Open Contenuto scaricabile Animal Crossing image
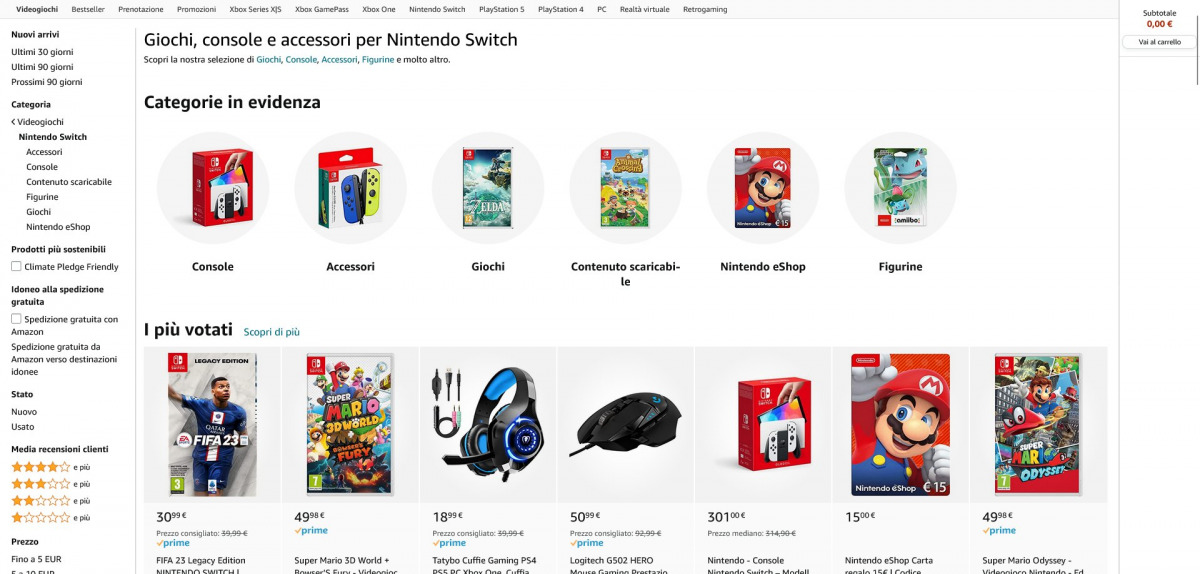This screenshot has height=574, width=1200. (625, 188)
